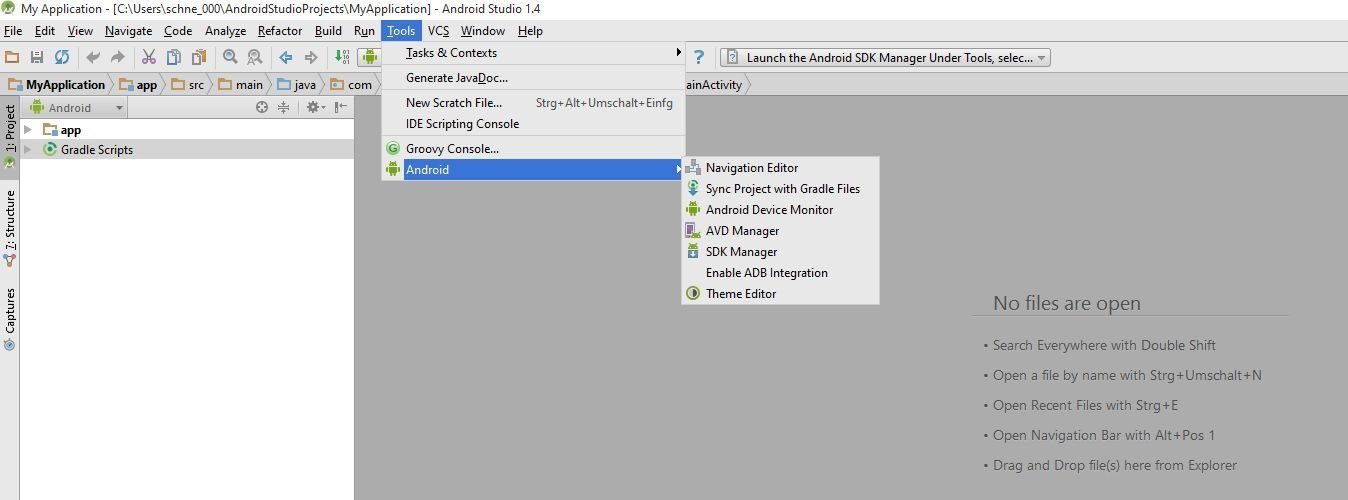Open the Project panel gear settings

315,108
